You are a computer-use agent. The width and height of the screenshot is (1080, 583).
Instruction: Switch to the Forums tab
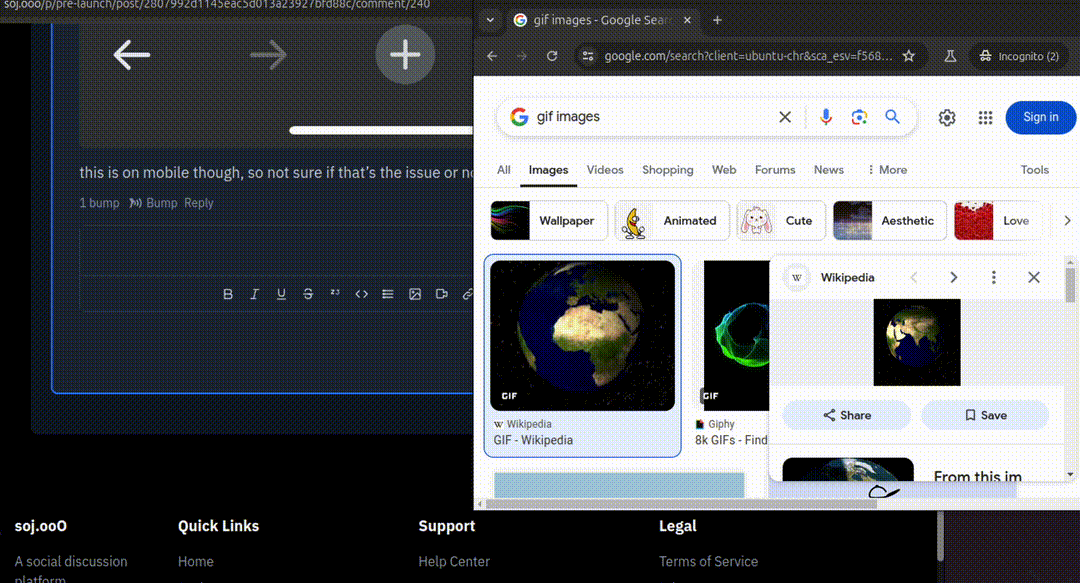click(775, 170)
